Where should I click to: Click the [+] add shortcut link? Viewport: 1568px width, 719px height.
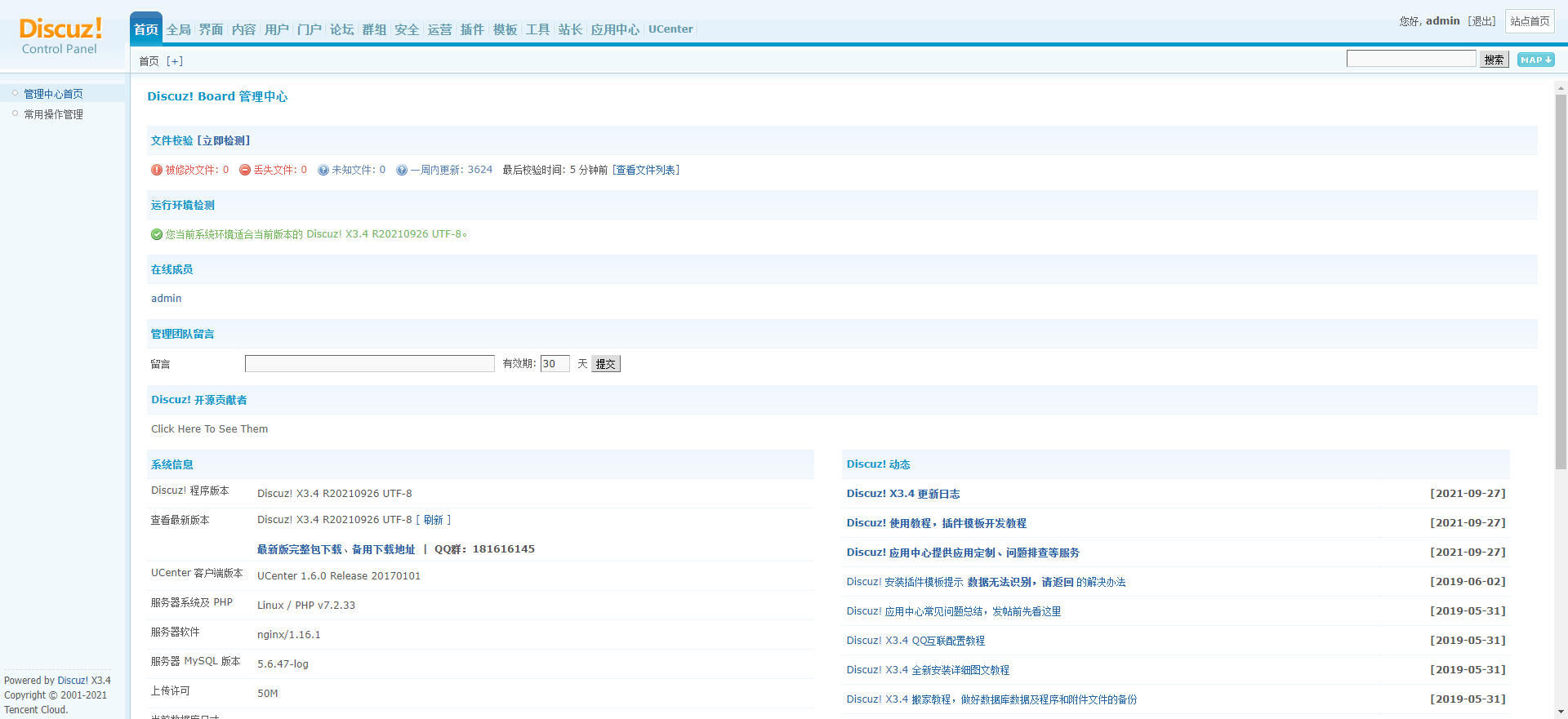(x=175, y=61)
